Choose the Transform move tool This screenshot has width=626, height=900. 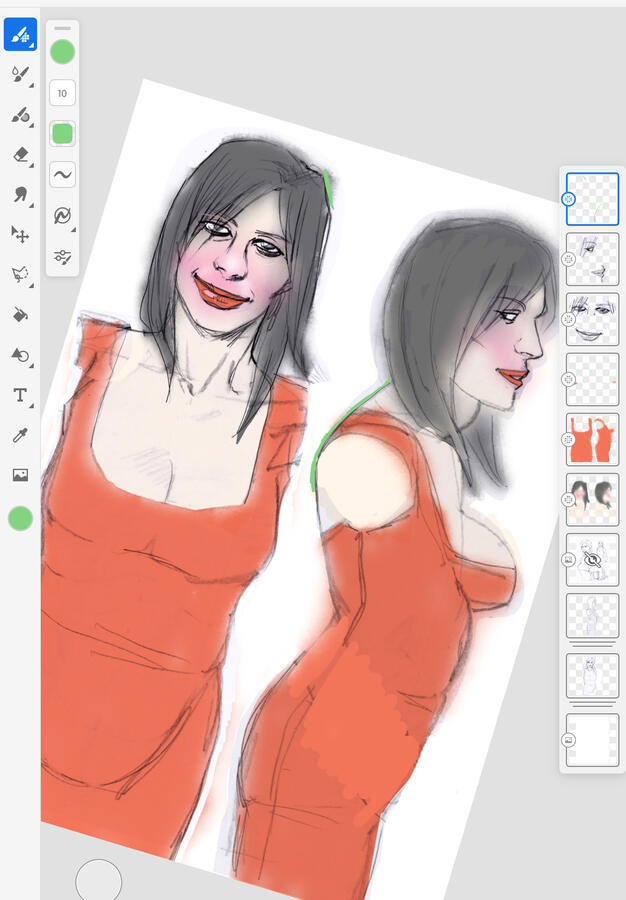click(x=20, y=235)
